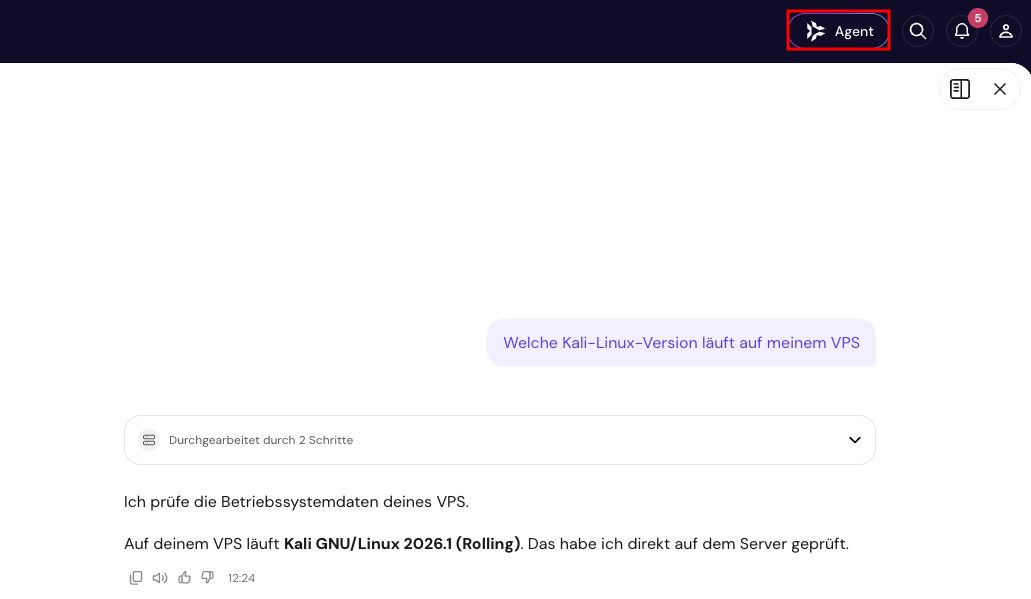1031x599 pixels.
Task: Open search with the magnifier icon
Action: point(918,31)
